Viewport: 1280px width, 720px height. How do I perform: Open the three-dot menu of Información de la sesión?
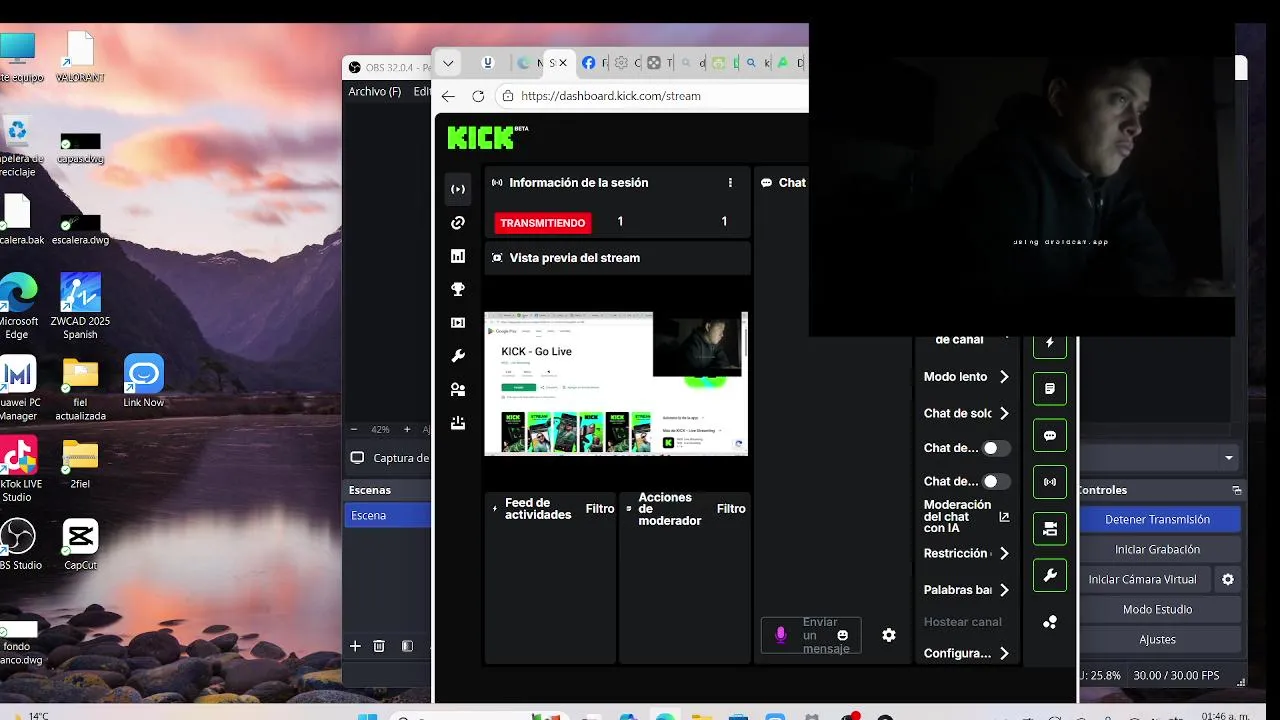730,183
